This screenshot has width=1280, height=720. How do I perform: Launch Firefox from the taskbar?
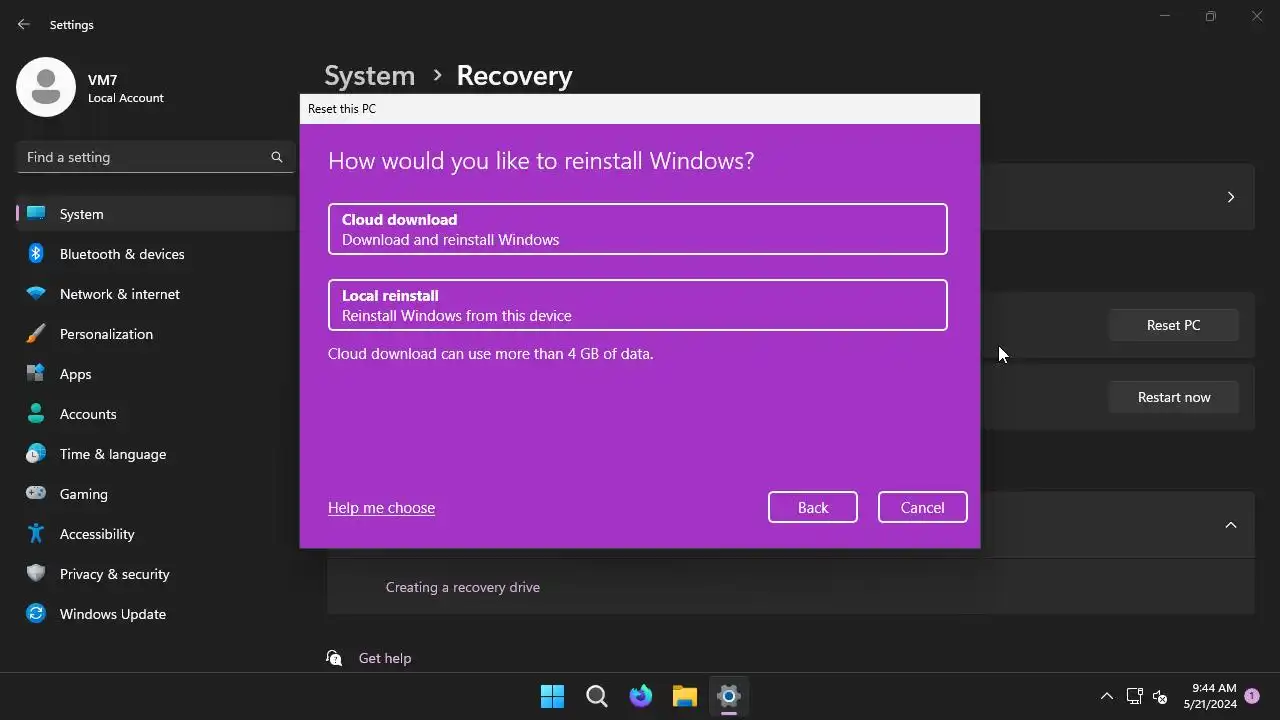(x=641, y=696)
